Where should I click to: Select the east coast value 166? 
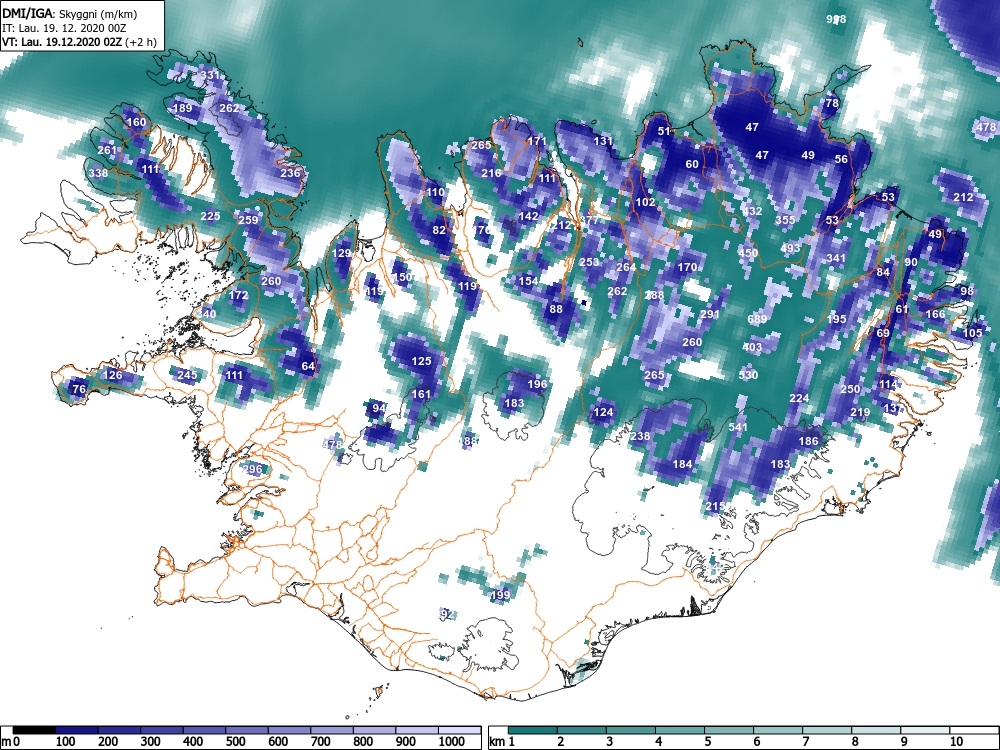935,314
